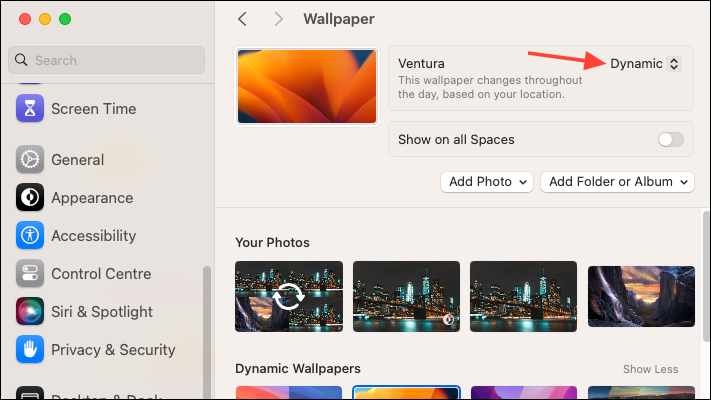The image size is (711, 400).
Task: Open the Screen Time hourglass icon
Action: click(30, 108)
